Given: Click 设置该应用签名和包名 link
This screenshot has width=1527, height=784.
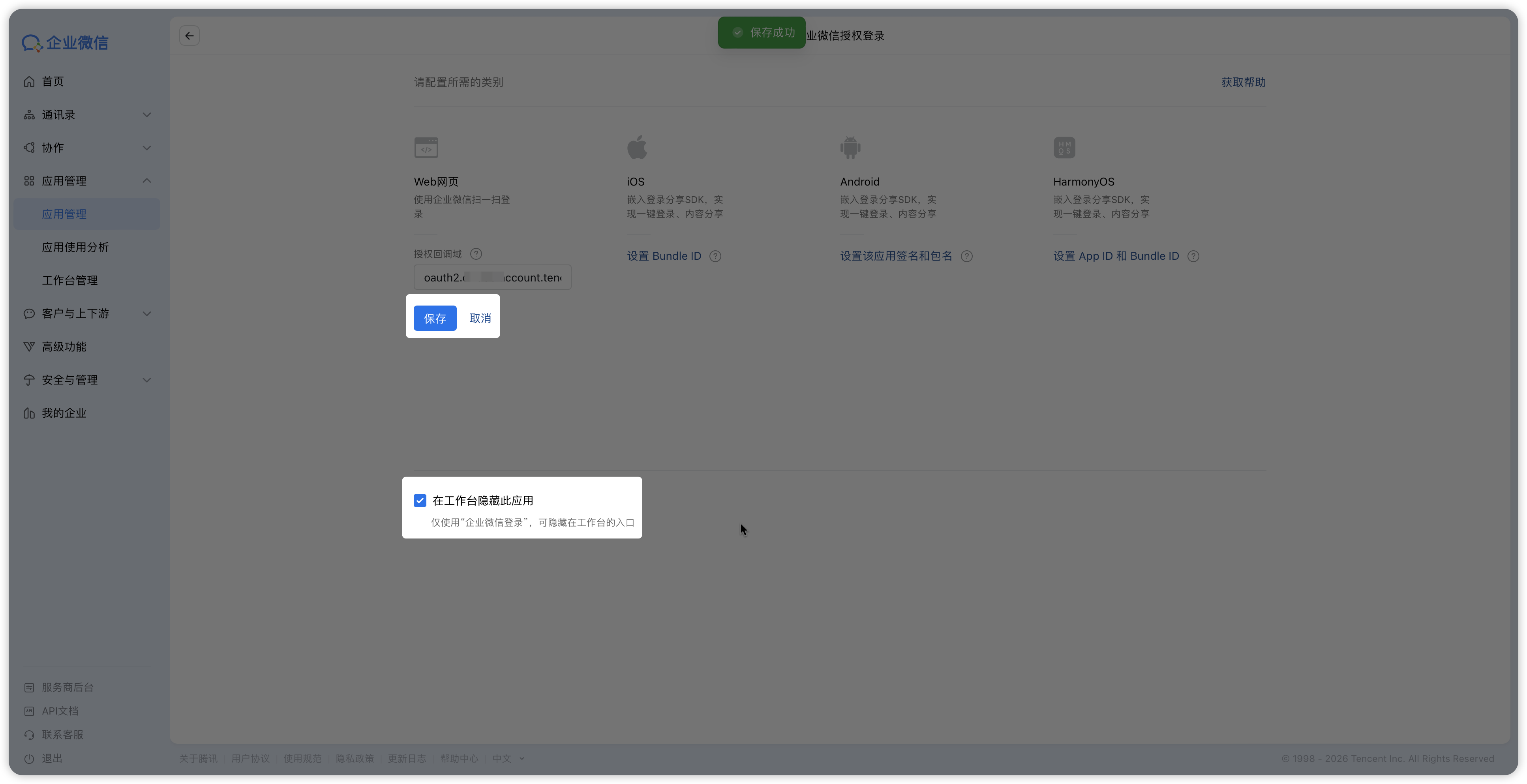Looking at the screenshot, I should [x=896, y=256].
